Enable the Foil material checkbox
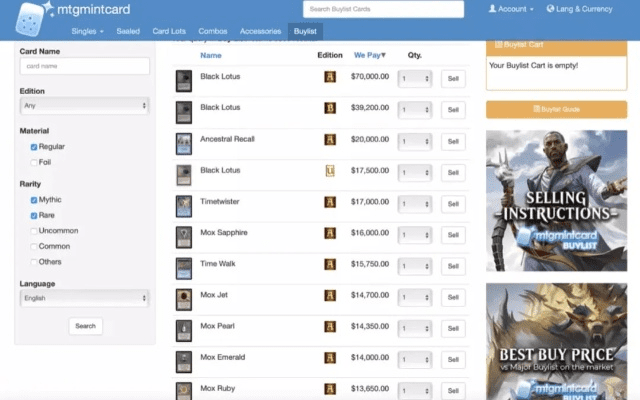The width and height of the screenshot is (640, 400). 34,162
